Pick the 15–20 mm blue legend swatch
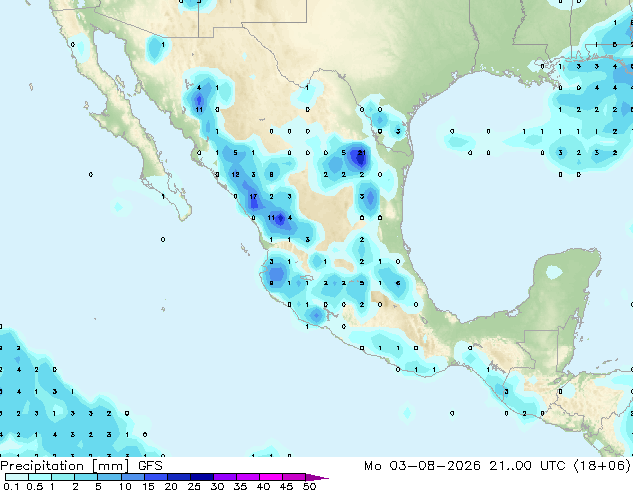This screenshot has height=490, width=634. point(155,477)
